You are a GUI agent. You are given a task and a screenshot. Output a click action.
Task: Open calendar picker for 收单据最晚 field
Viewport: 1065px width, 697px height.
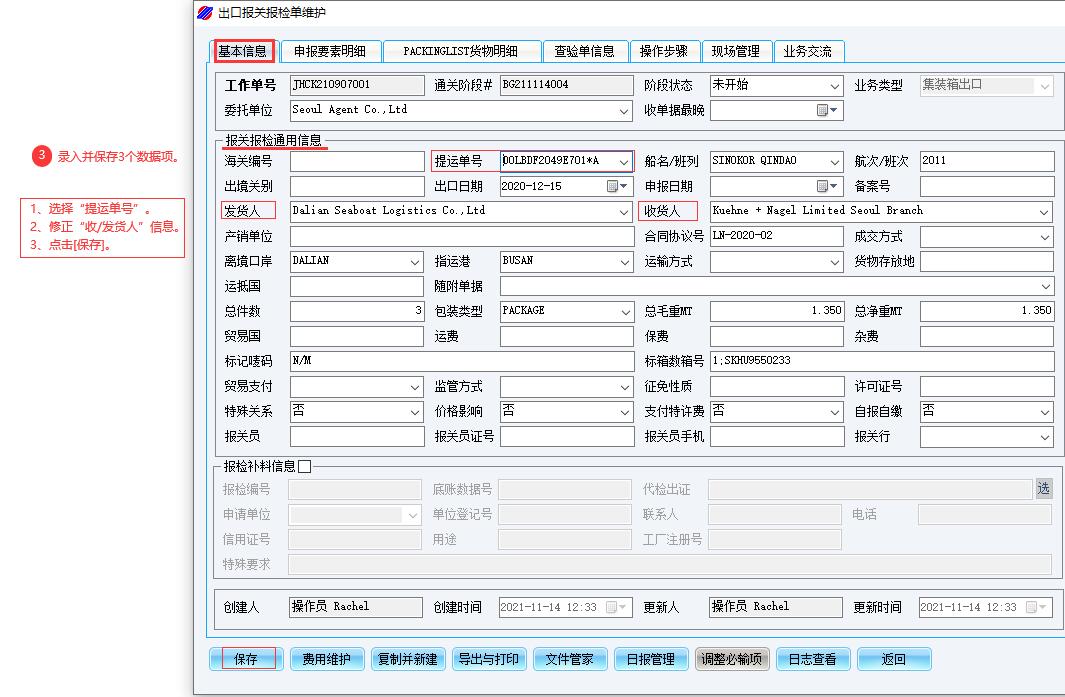click(x=827, y=110)
